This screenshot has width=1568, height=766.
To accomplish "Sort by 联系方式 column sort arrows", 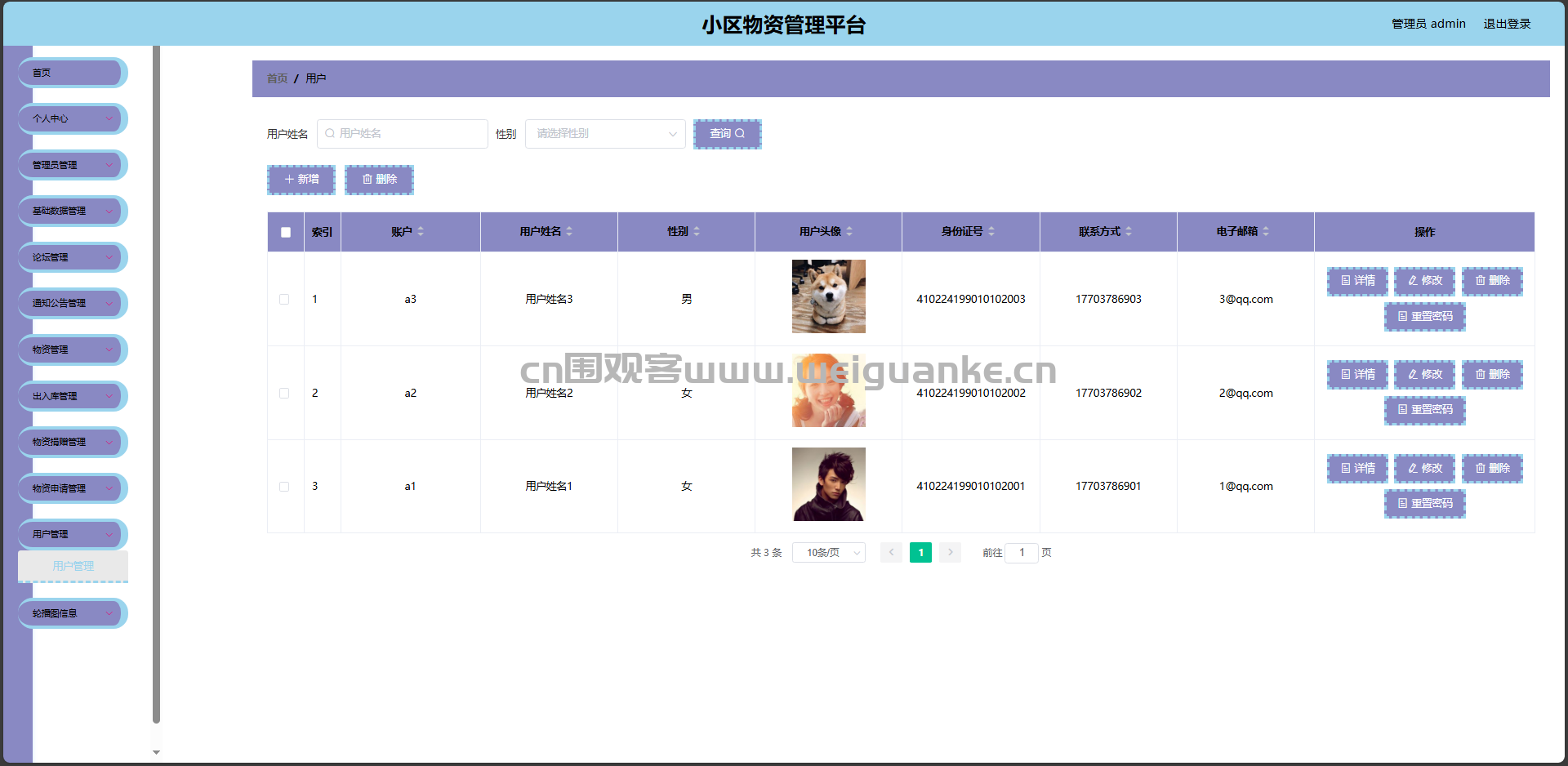I will click(x=1129, y=232).
